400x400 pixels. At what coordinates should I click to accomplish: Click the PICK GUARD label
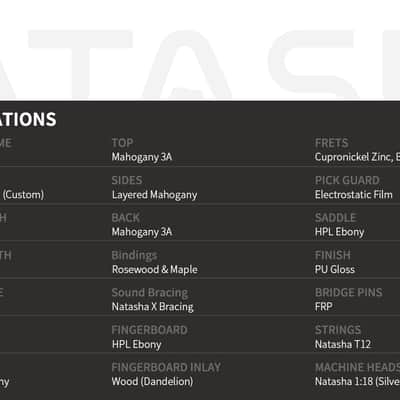coord(347,180)
